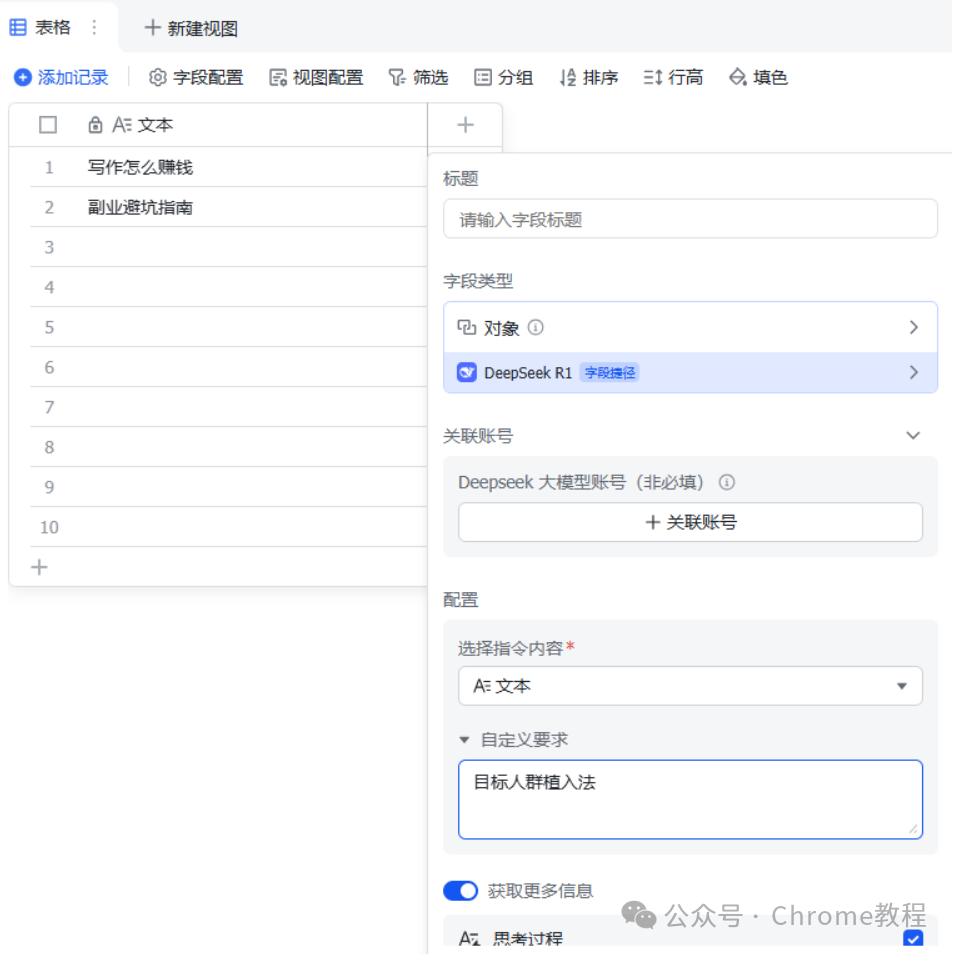Open 视图配置 view settings
Screen dimensions: 957x954
click(x=316, y=78)
